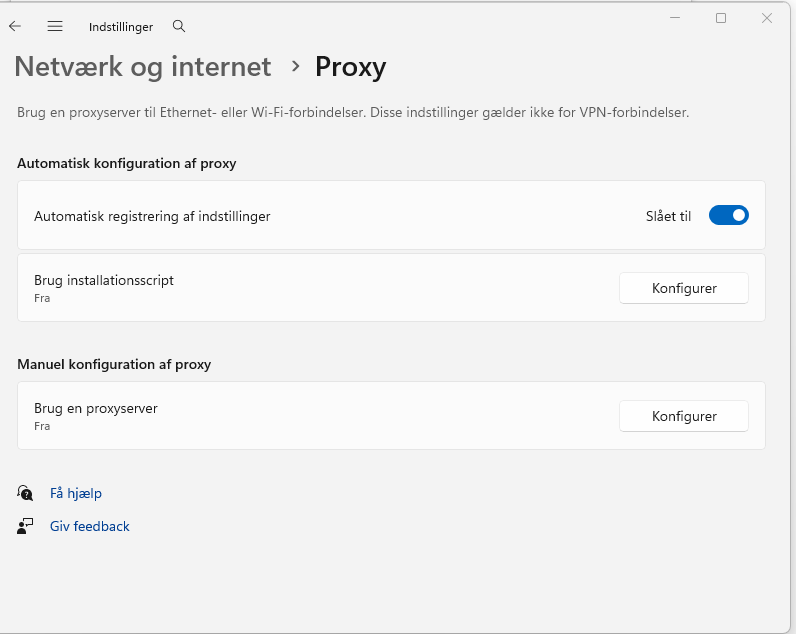Image resolution: width=796 pixels, height=634 pixels.
Task: Configure Brug installationsscript
Action: point(683,288)
